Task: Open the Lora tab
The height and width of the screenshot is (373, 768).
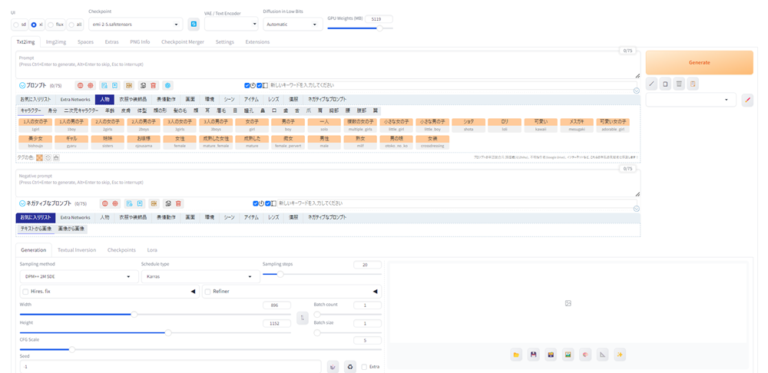Action: (152, 250)
